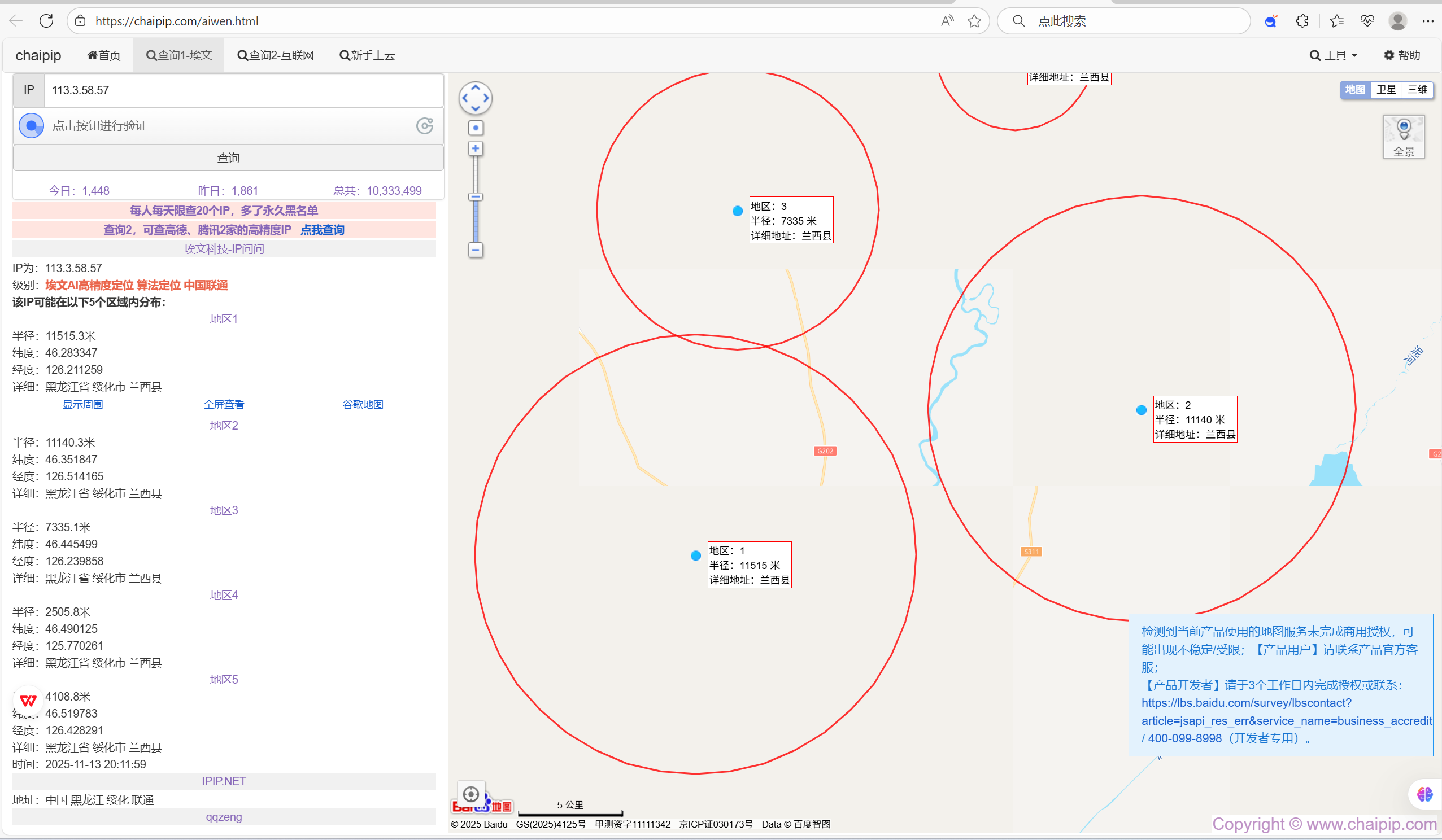Click the map zoom level slider handle
This screenshot has width=1442, height=840.
click(475, 196)
